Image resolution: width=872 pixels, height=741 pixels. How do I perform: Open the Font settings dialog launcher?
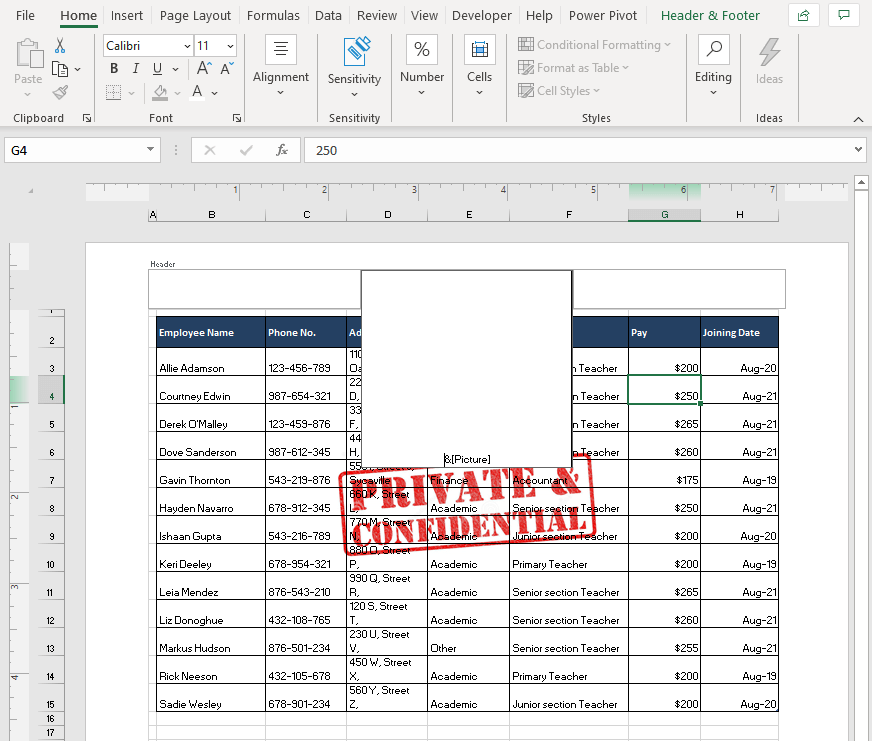(x=237, y=118)
